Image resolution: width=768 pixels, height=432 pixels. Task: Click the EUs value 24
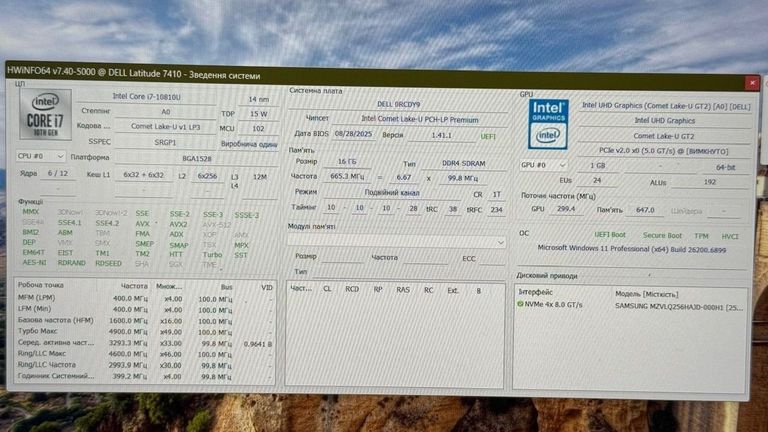[597, 180]
